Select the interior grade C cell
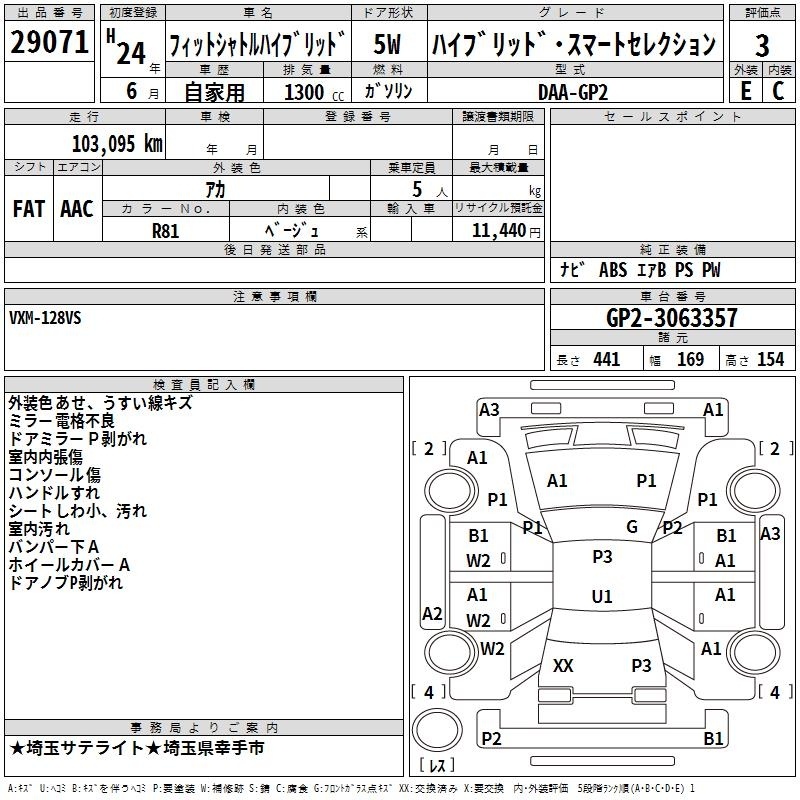The height and width of the screenshot is (800, 800). (x=778, y=90)
